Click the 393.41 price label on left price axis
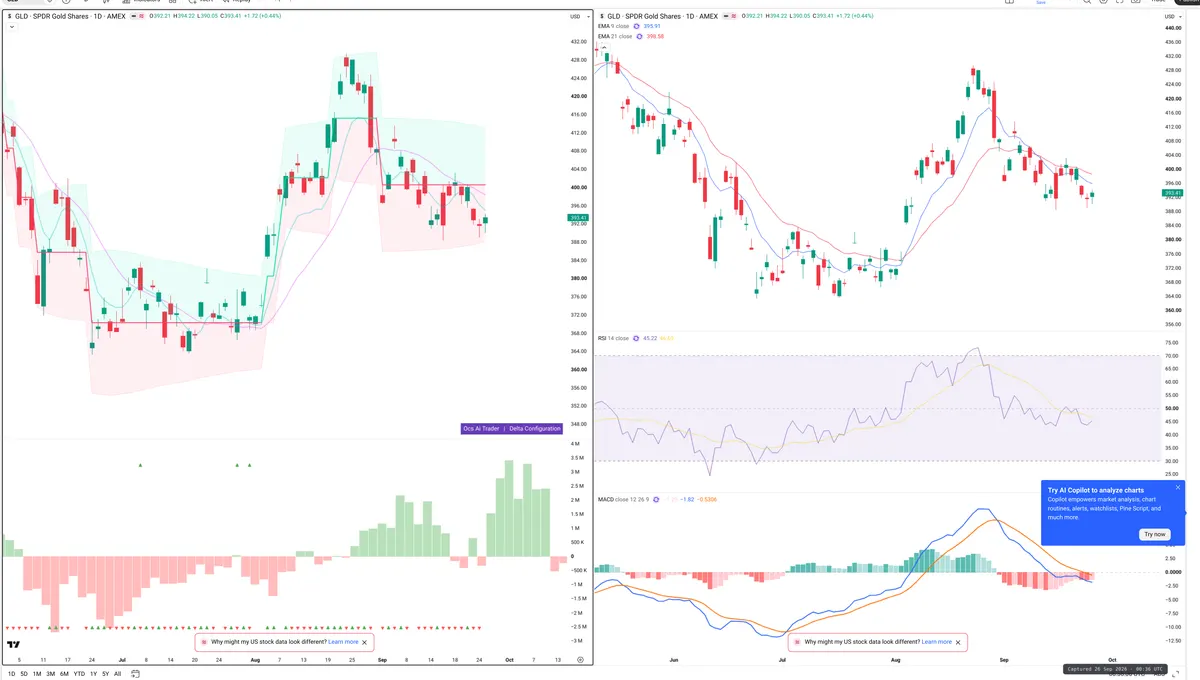Image resolution: width=1200 pixels, height=680 pixels. click(x=578, y=217)
